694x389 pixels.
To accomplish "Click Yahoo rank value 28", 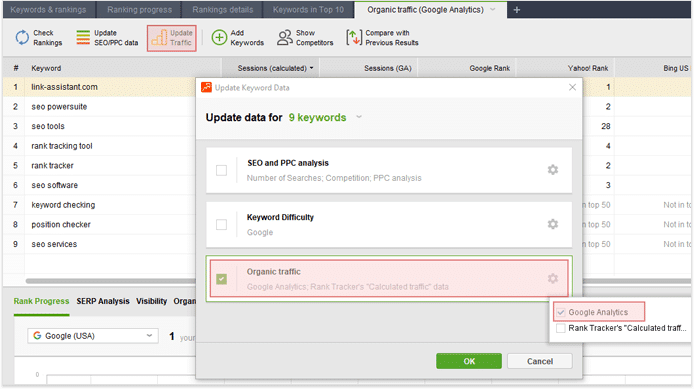I will 605,126.
